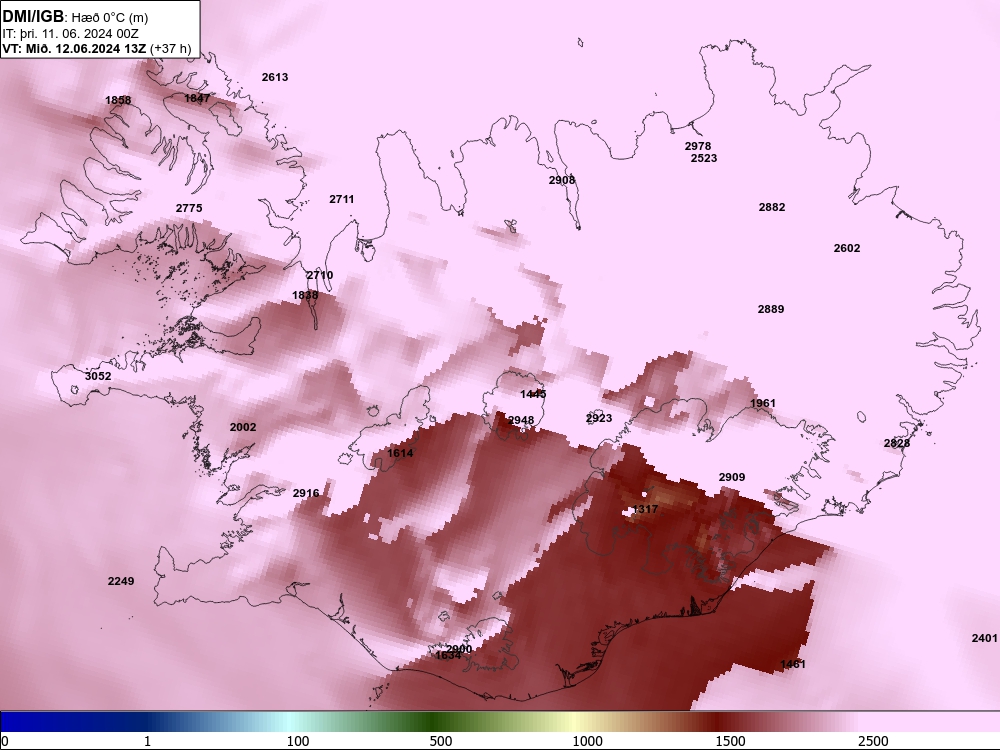The width and height of the screenshot is (1000, 750).
Task: Click the map value 1847
Action: 197,98
